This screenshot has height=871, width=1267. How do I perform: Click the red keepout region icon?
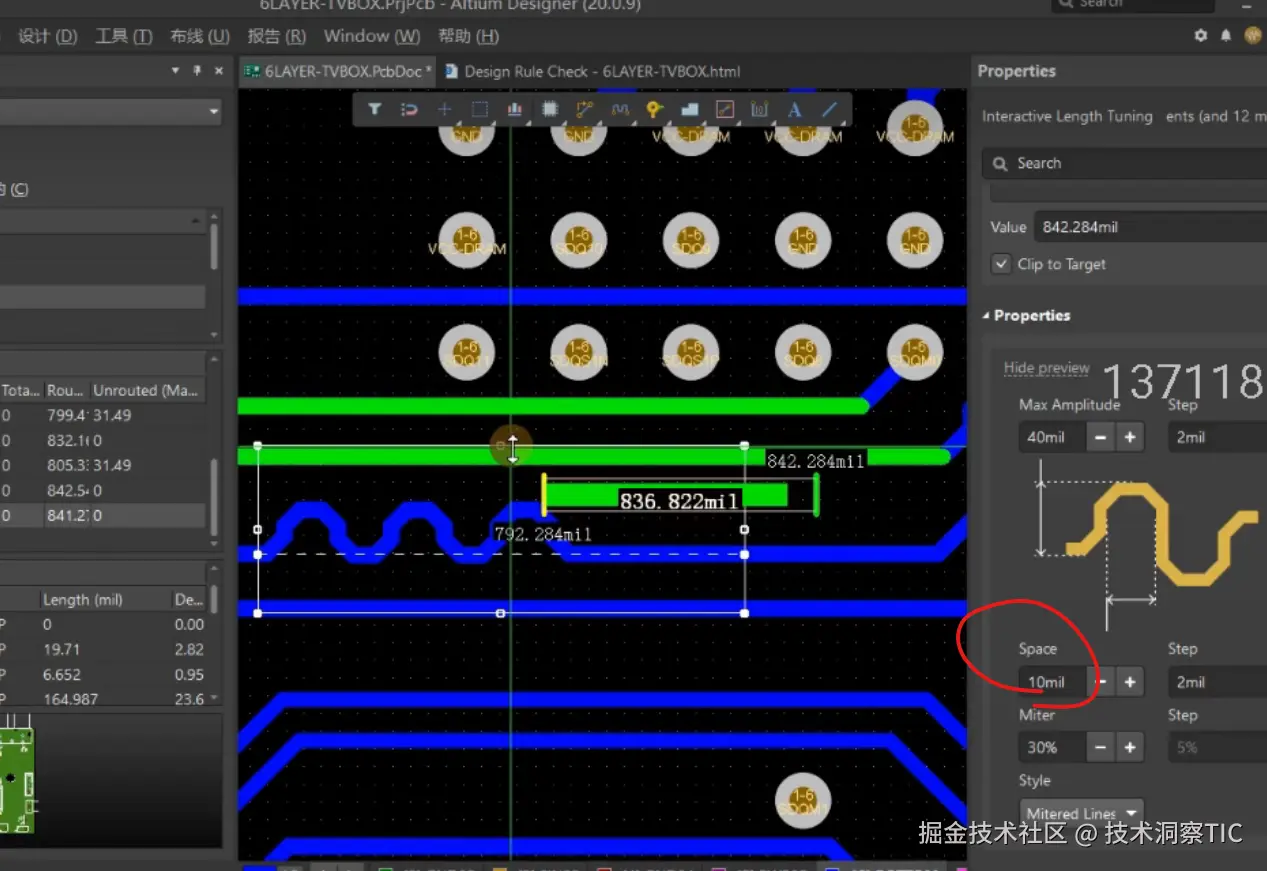click(x=725, y=109)
